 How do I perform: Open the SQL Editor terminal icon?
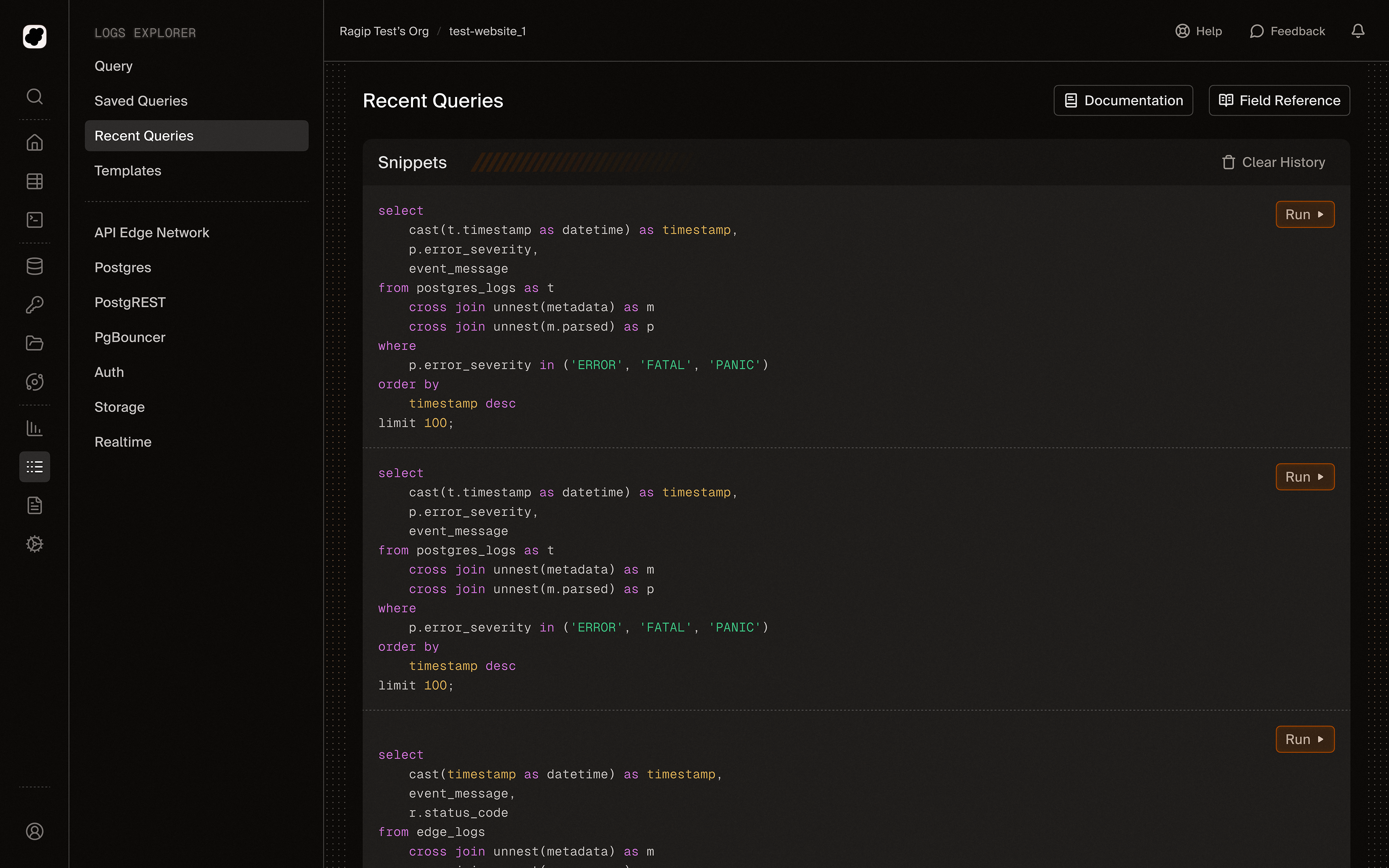[x=35, y=219]
